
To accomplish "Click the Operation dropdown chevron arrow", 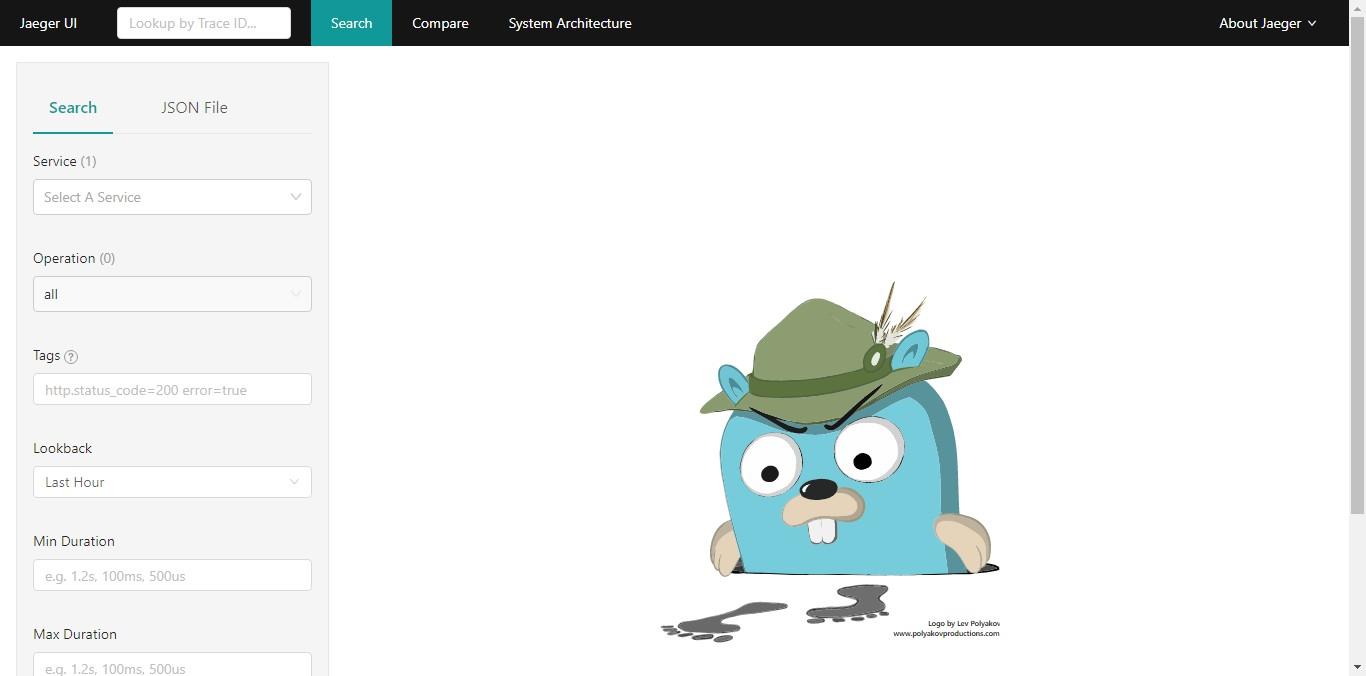I will (x=295, y=294).
